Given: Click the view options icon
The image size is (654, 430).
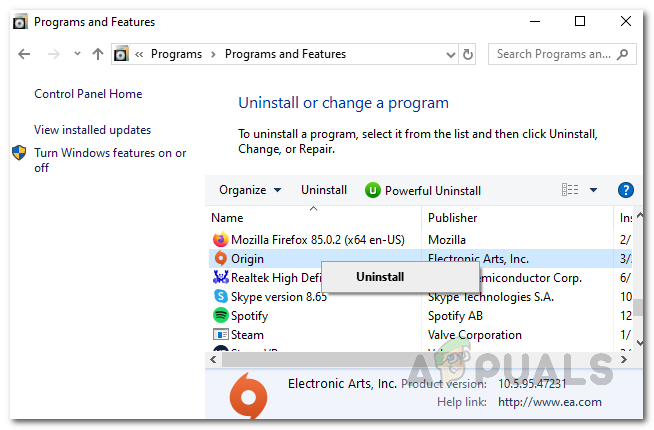Looking at the screenshot, I should [570, 190].
